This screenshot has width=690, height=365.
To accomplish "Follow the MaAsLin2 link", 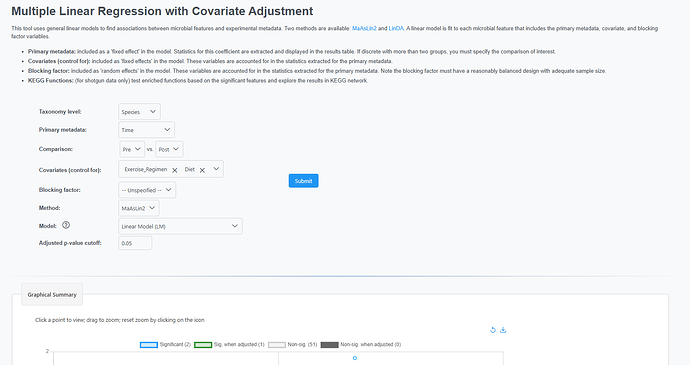I will 364,28.
